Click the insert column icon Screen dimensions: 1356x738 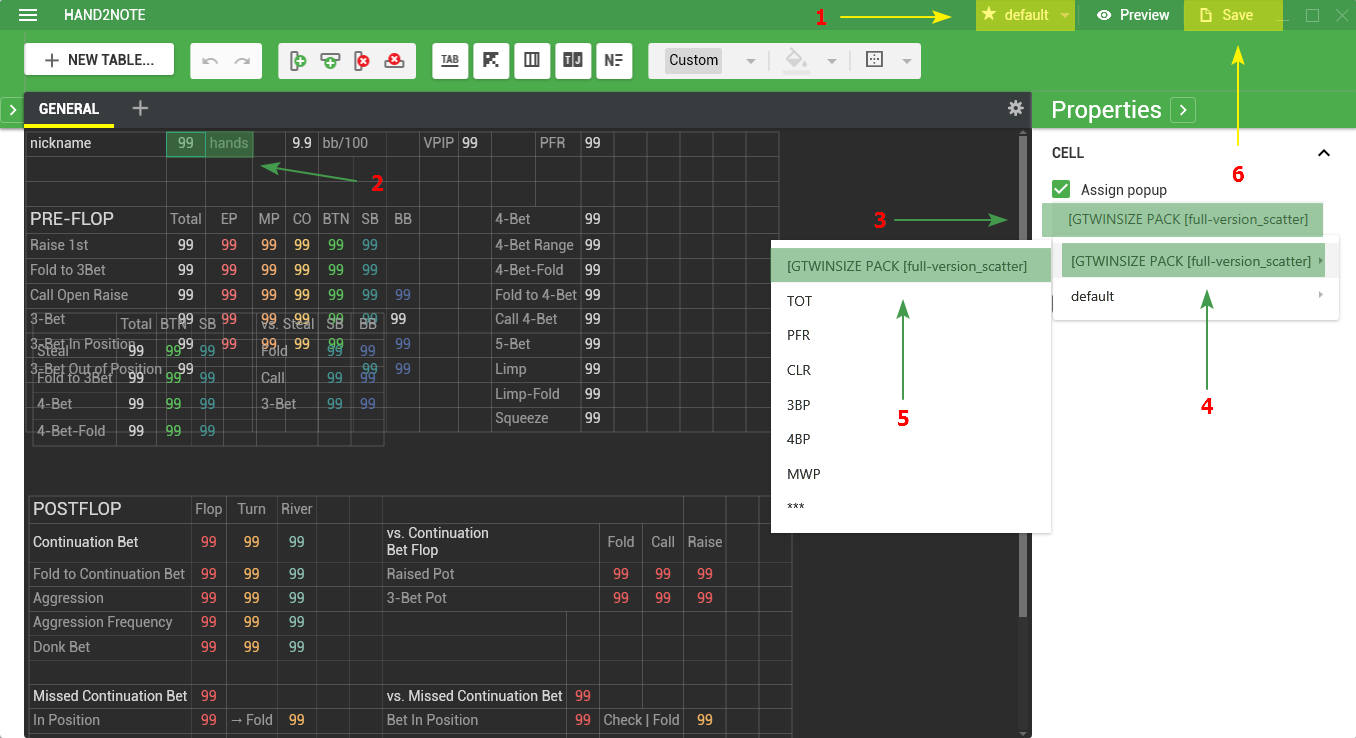pyautogui.click(x=298, y=61)
